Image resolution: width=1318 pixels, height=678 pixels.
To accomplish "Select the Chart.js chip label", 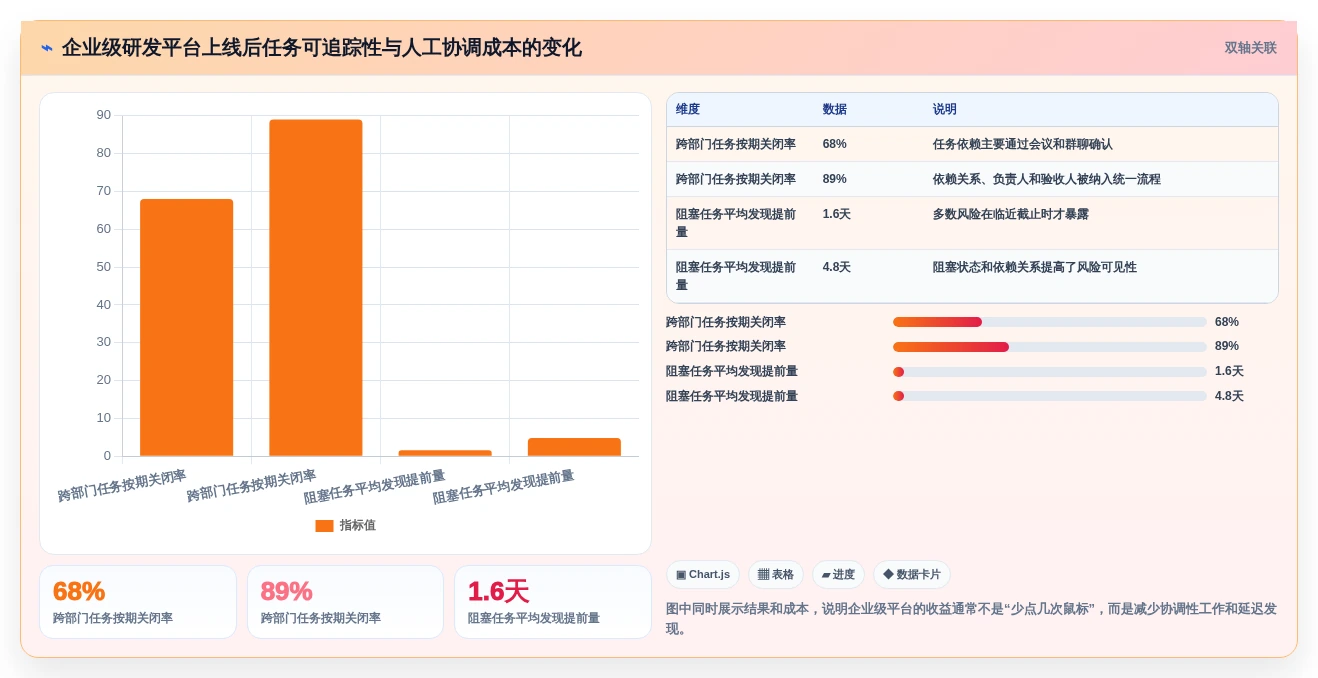I will [x=709, y=575].
